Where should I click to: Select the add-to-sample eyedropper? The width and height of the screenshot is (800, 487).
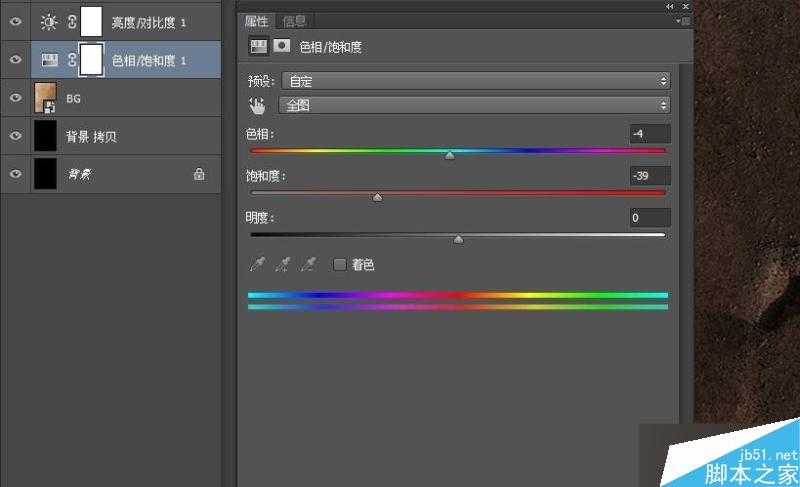pyautogui.click(x=283, y=264)
